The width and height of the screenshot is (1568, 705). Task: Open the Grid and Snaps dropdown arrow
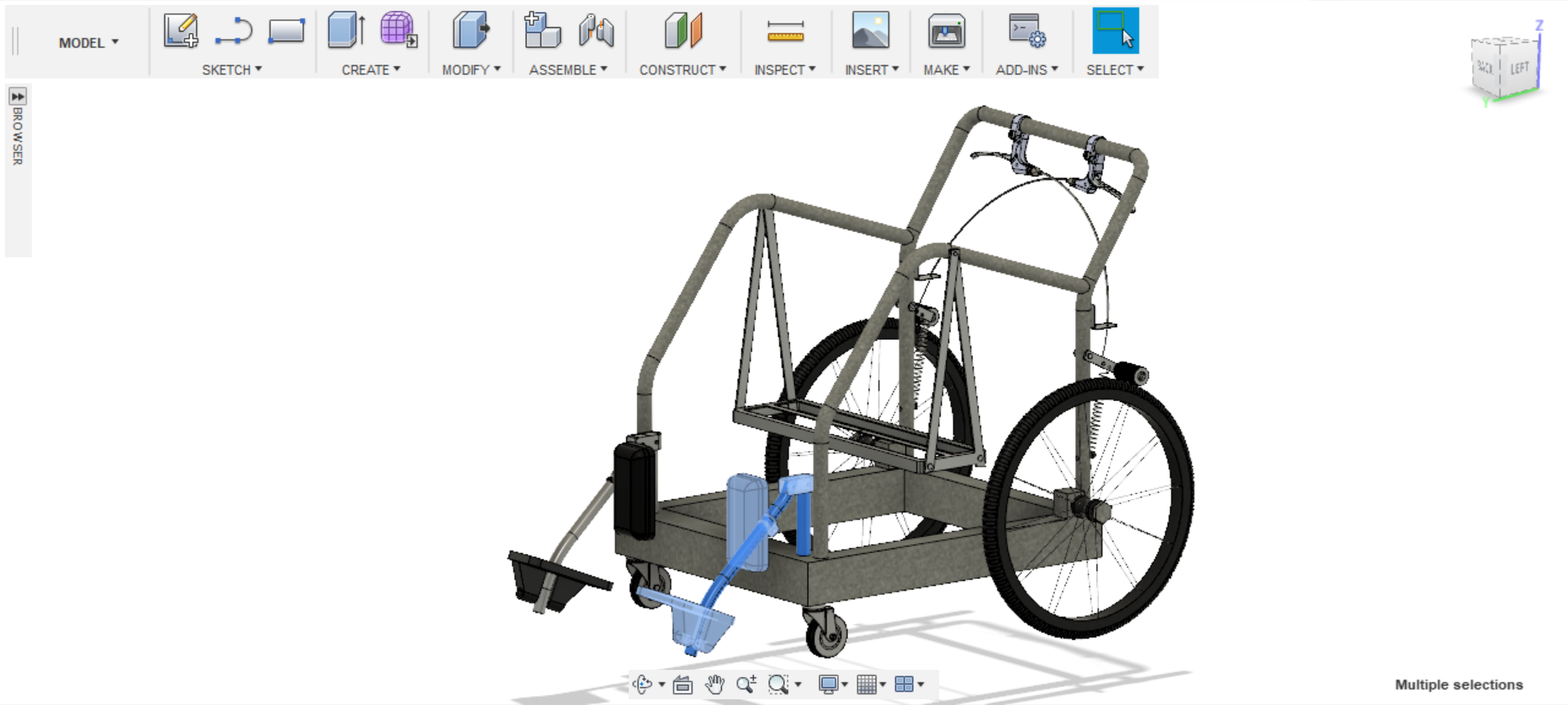pos(883,685)
